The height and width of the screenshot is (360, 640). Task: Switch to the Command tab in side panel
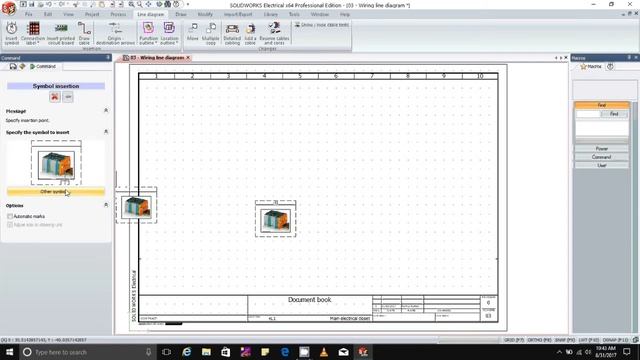pyautogui.click(x=43, y=66)
